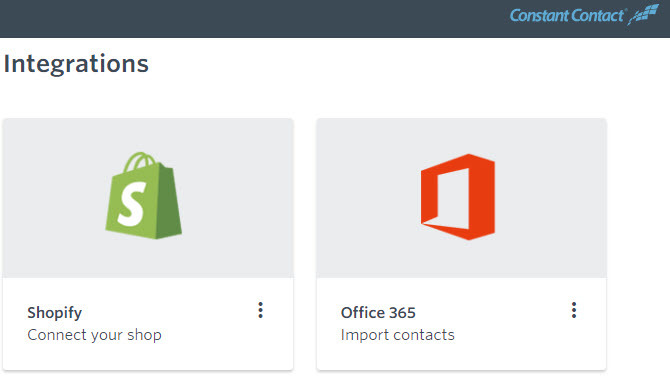
Task: Click the "Connect your shop" text
Action: point(94,335)
